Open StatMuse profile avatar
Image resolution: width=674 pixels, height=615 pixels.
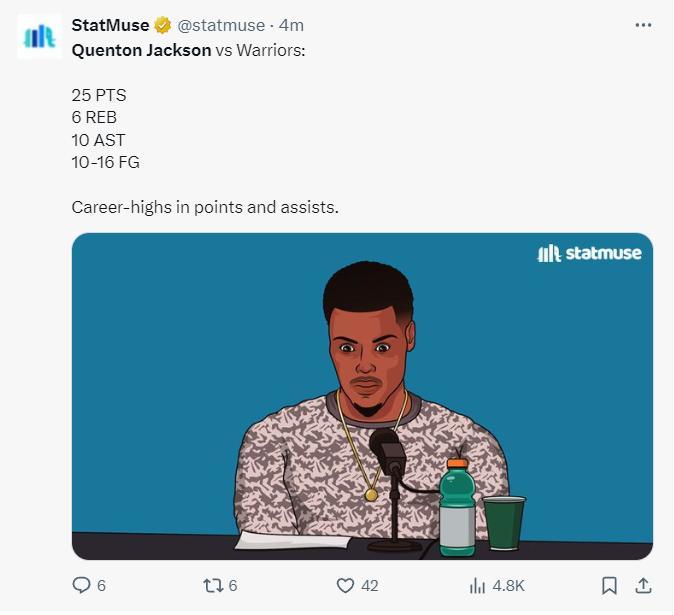point(39,36)
